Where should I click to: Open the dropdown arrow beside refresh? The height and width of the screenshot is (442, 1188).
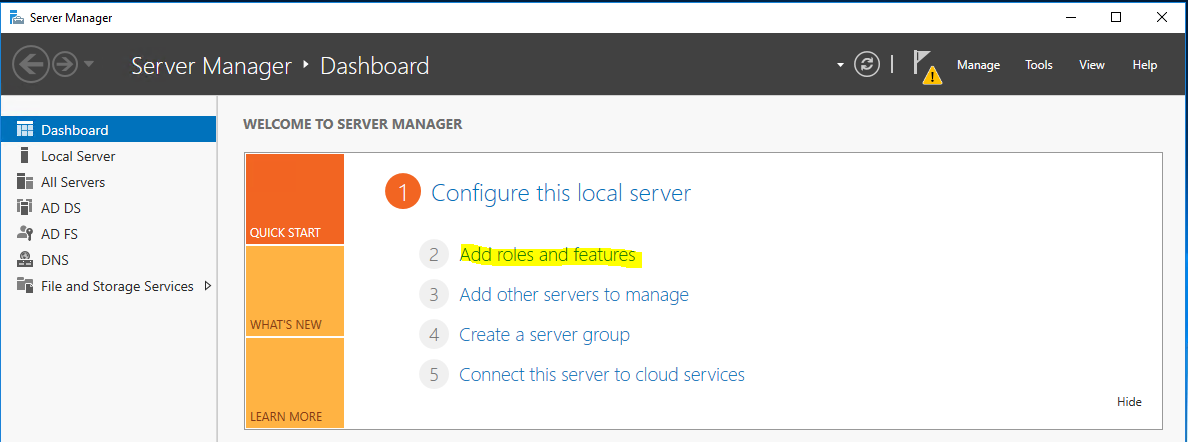[x=840, y=65]
